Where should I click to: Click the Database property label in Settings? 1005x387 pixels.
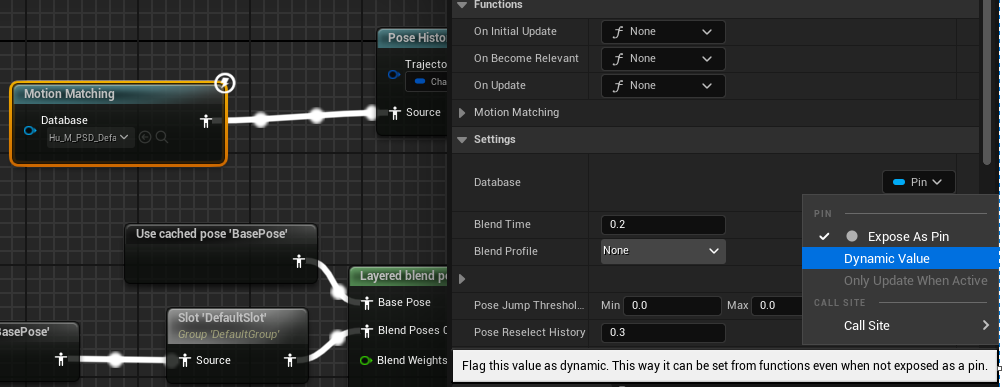[497, 182]
